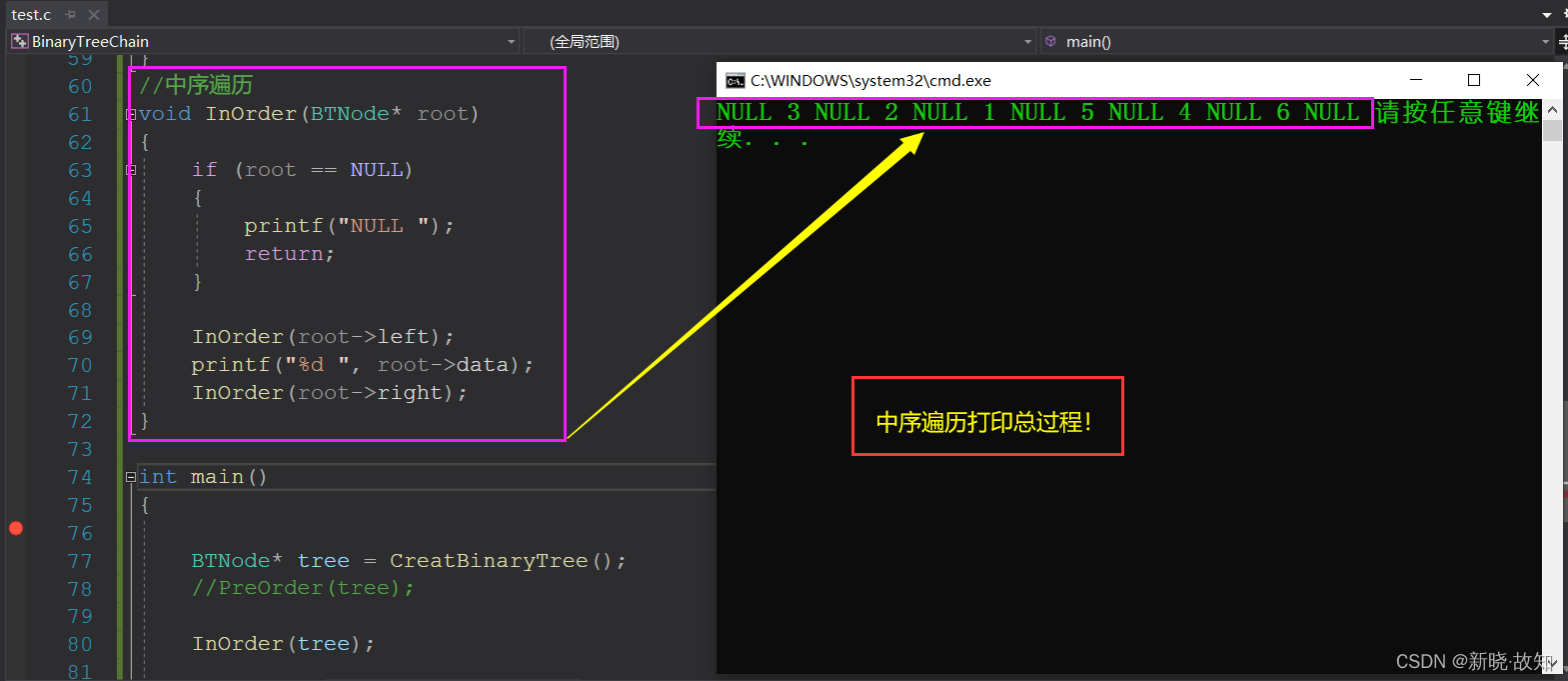Click the //中序遍历 comment line
This screenshot has height=681, width=1568.
coord(196,85)
